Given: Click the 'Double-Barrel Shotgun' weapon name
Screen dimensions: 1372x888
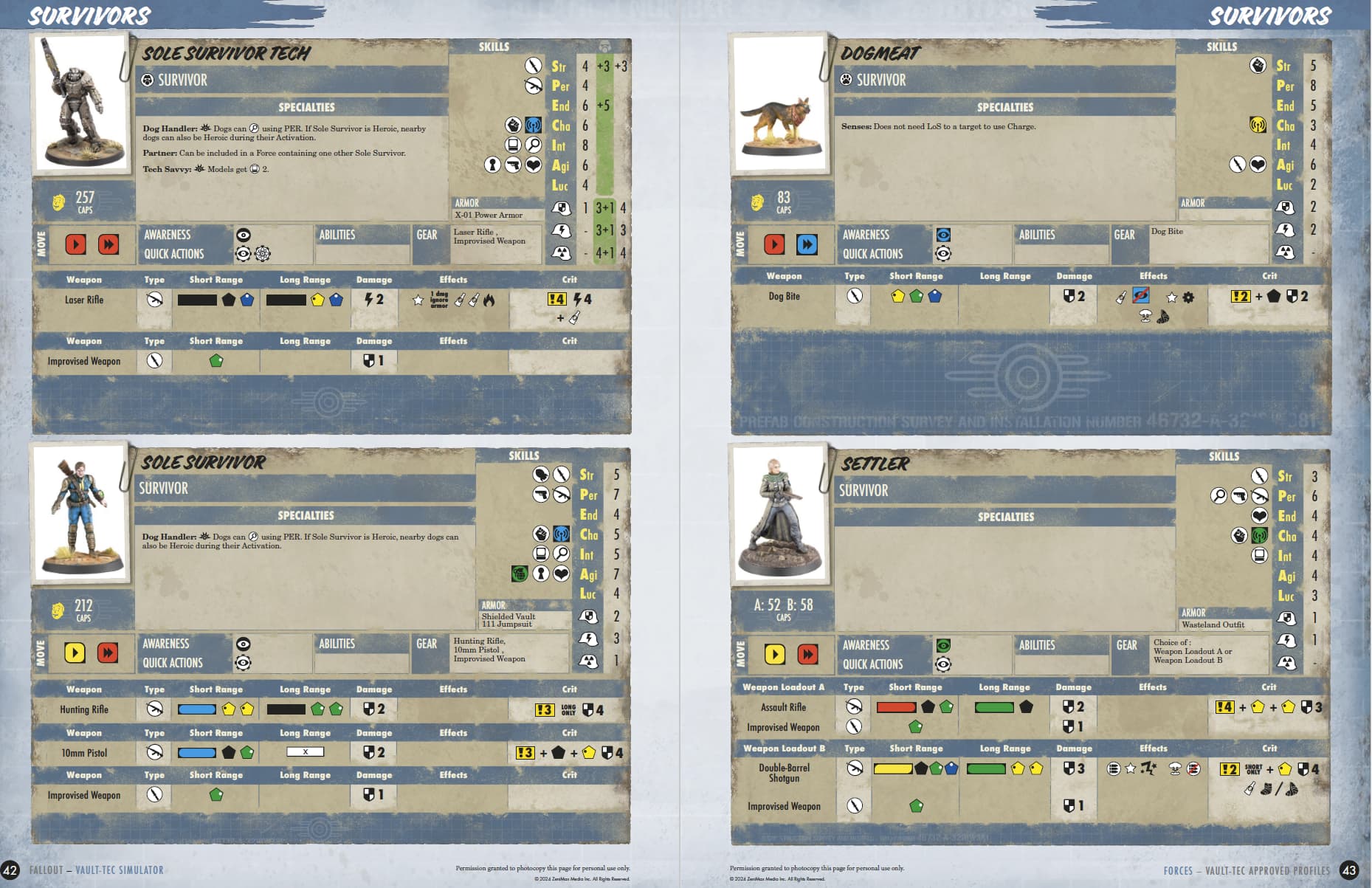Looking at the screenshot, I should coord(784,773).
